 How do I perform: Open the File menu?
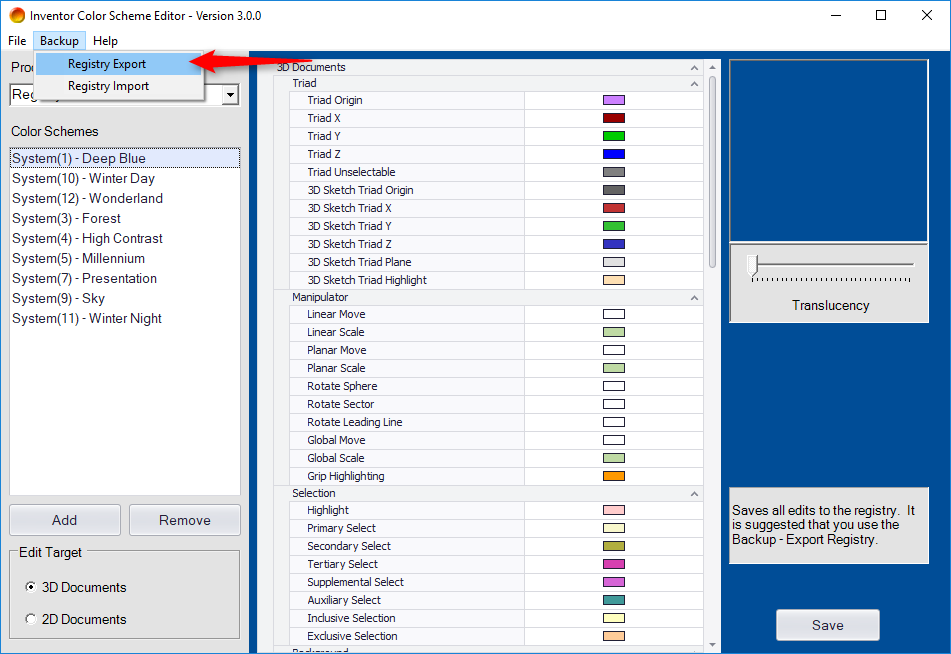coord(17,41)
